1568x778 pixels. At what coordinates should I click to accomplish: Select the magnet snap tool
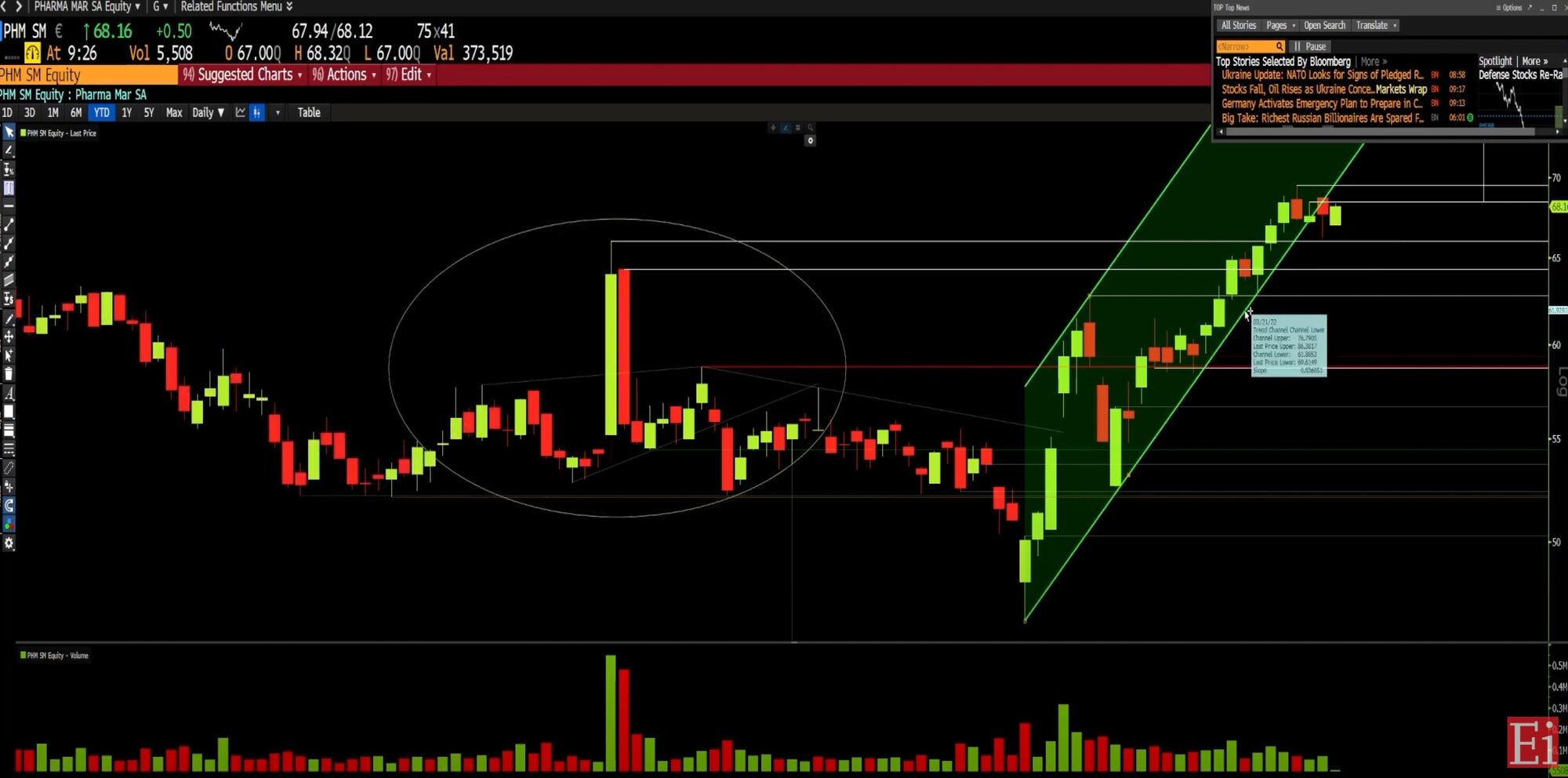tap(9, 506)
